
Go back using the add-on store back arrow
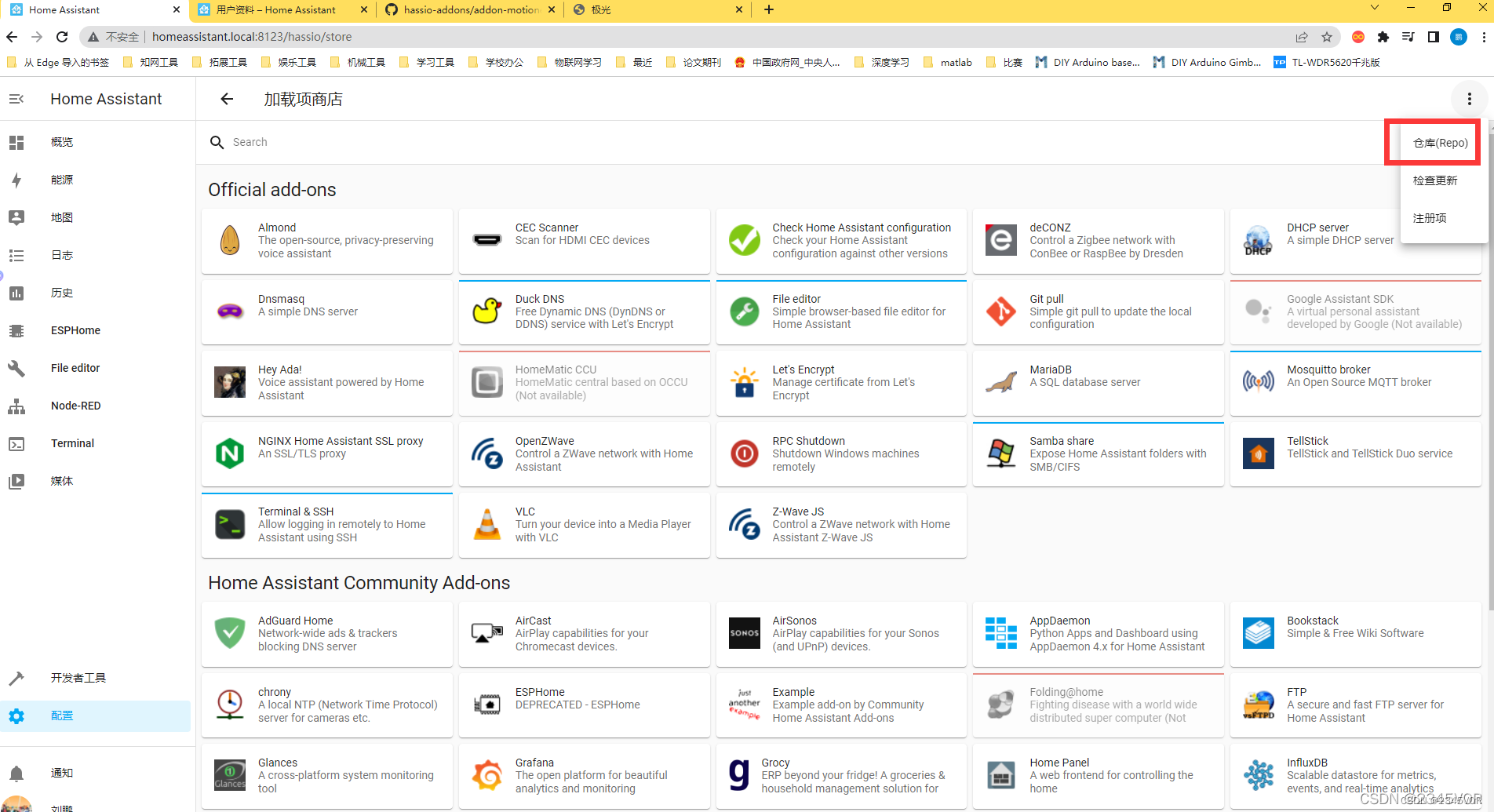tap(227, 99)
